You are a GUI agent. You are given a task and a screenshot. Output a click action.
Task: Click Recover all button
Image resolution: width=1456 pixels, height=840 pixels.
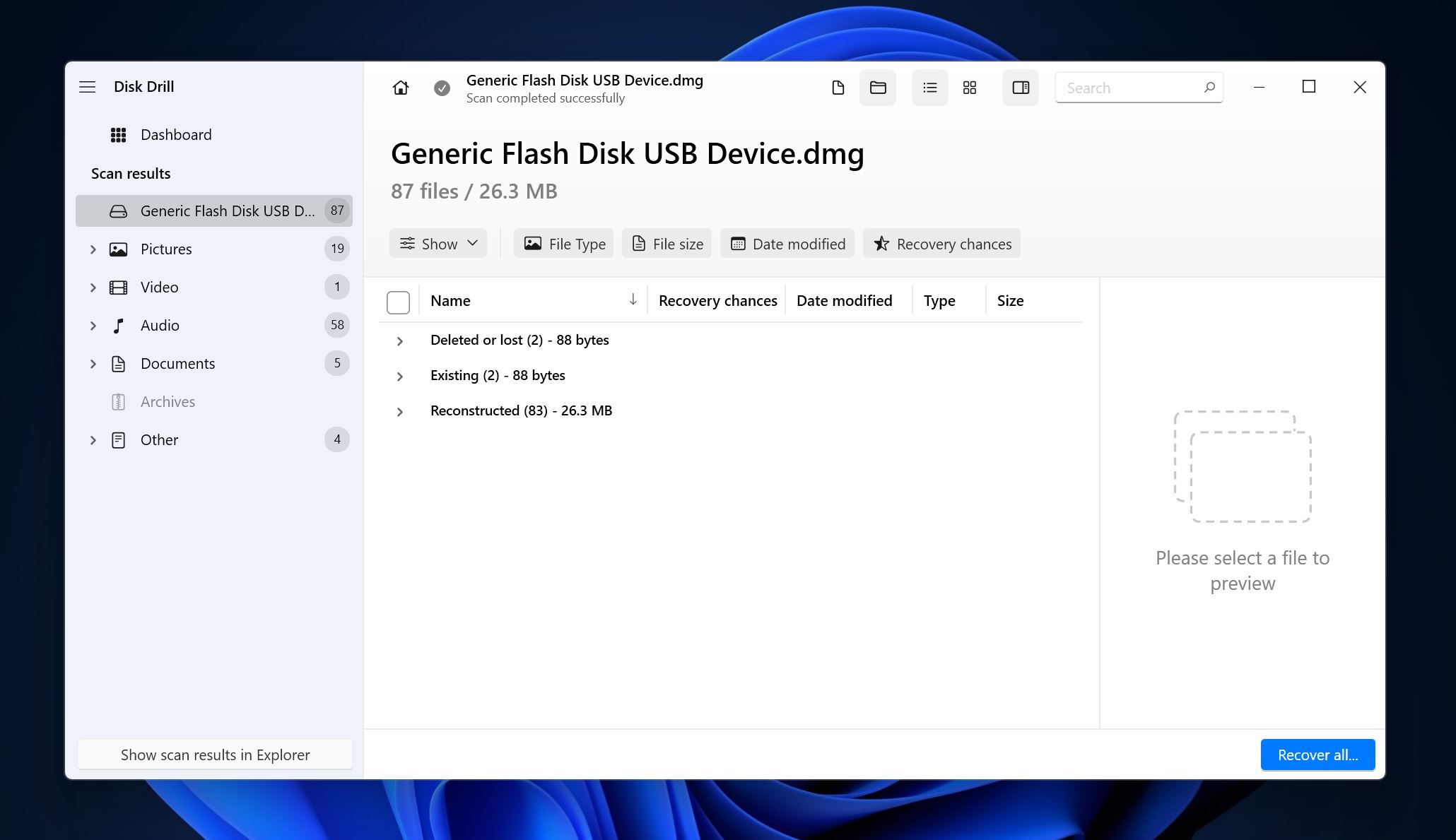tap(1318, 754)
